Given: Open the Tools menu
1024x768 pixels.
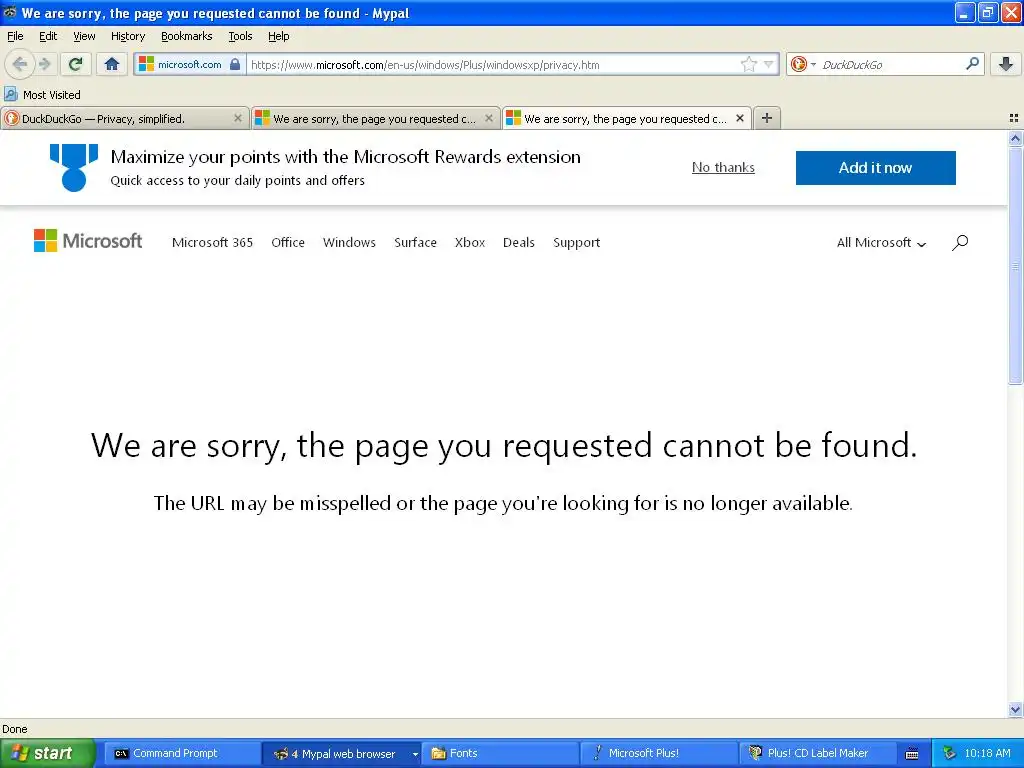Looking at the screenshot, I should pos(240,37).
